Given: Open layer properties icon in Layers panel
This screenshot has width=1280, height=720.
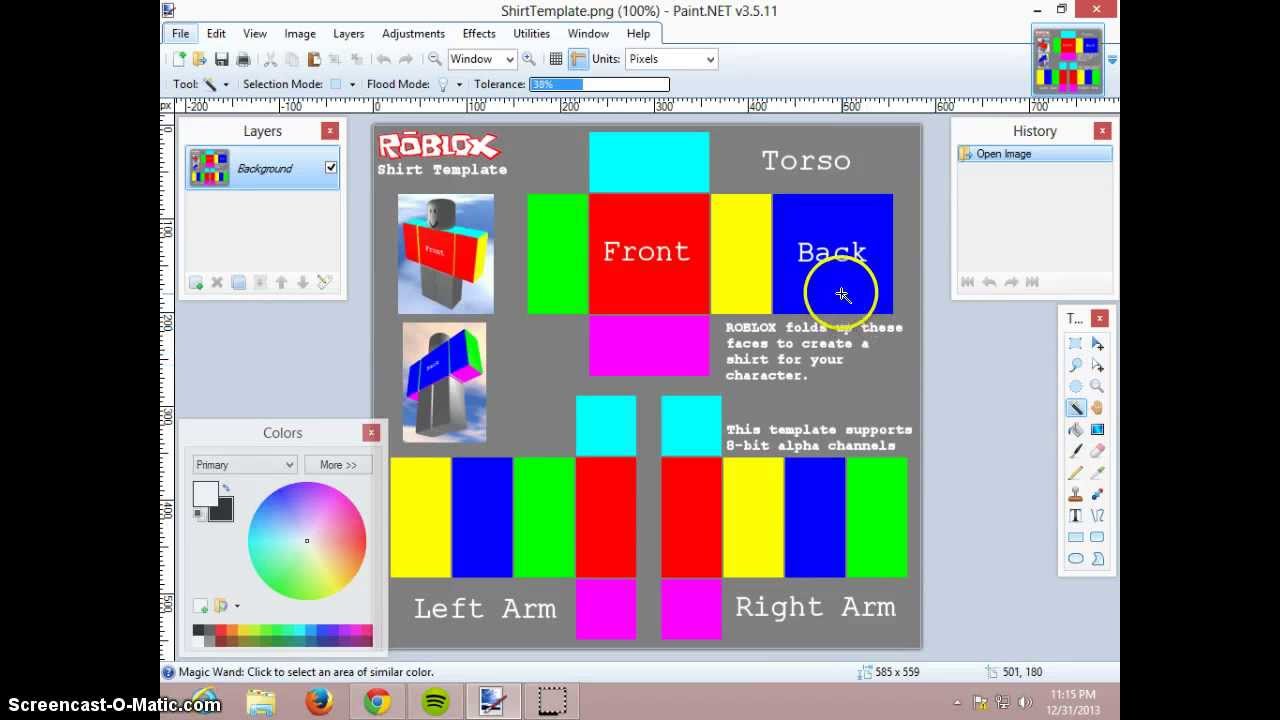Looking at the screenshot, I should pyautogui.click(x=324, y=283).
